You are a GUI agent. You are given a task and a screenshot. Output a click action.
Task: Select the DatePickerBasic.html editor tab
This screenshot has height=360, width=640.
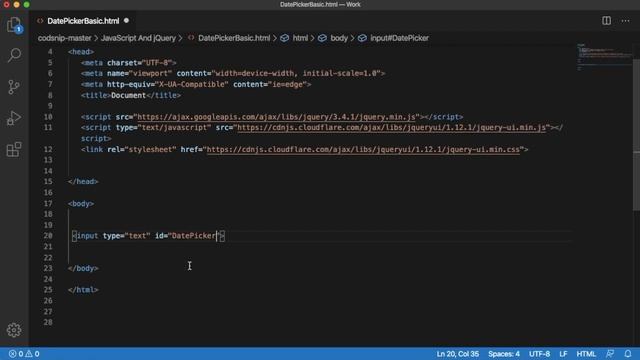[83, 21]
